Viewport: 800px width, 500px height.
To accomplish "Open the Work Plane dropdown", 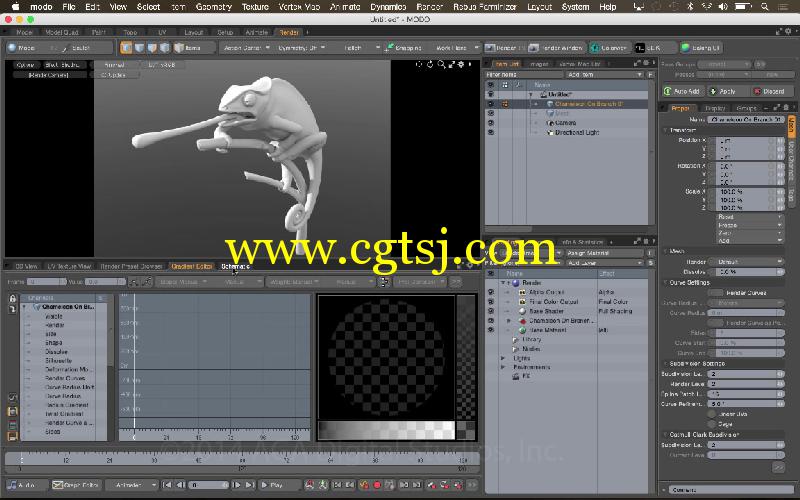I will pyautogui.click(x=456, y=48).
